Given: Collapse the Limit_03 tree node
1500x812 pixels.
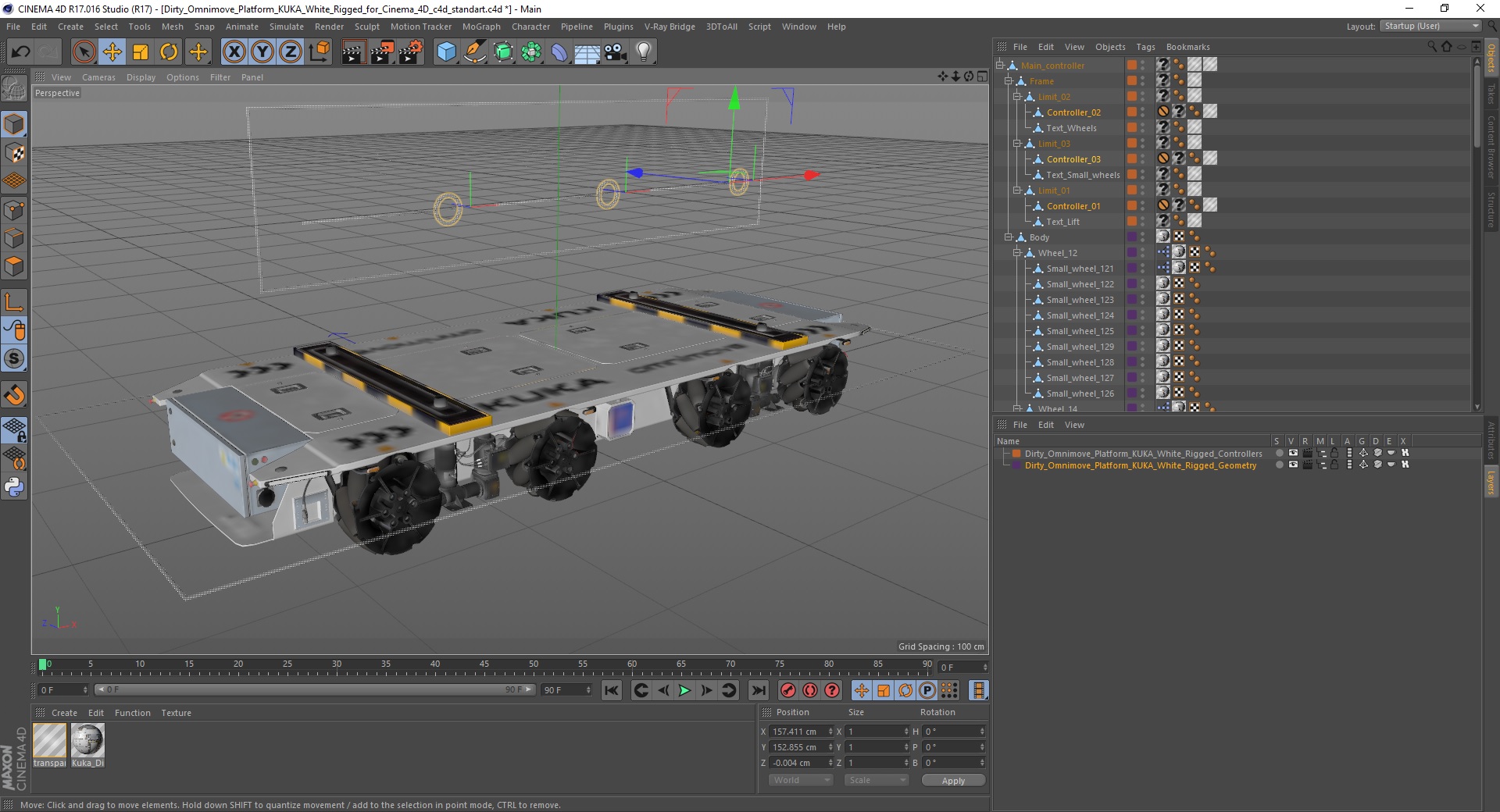Looking at the screenshot, I should (1017, 144).
